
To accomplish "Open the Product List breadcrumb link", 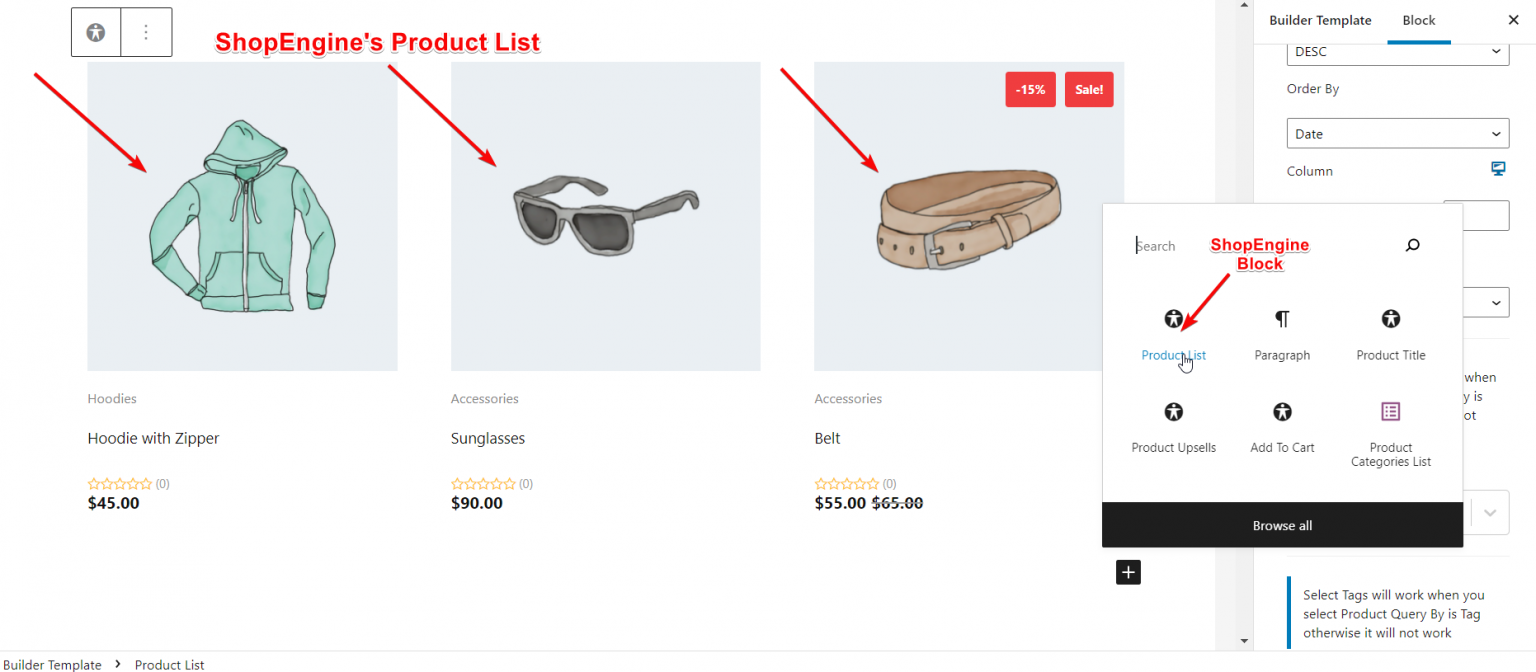I will pyautogui.click(x=169, y=664).
